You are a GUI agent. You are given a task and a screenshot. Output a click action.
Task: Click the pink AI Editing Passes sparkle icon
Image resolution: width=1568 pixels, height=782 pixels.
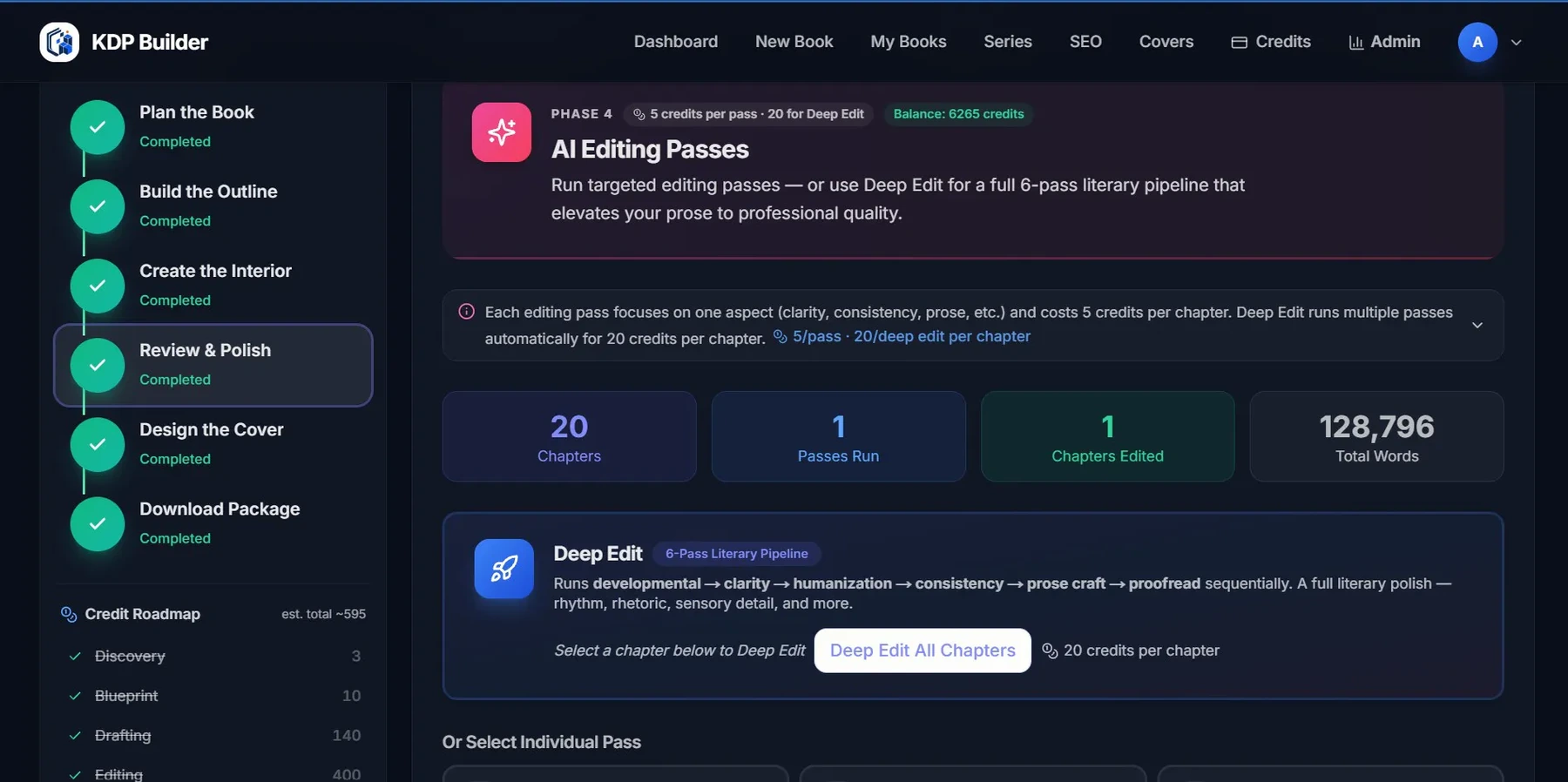pos(502,132)
